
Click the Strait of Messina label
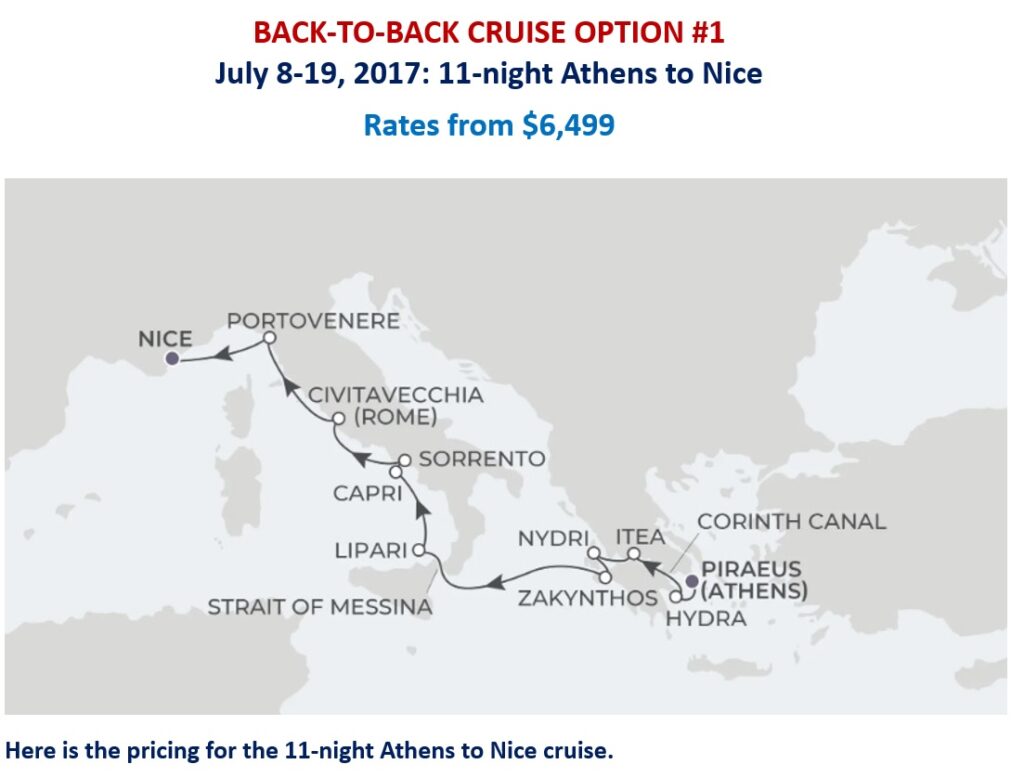[x=320, y=607]
